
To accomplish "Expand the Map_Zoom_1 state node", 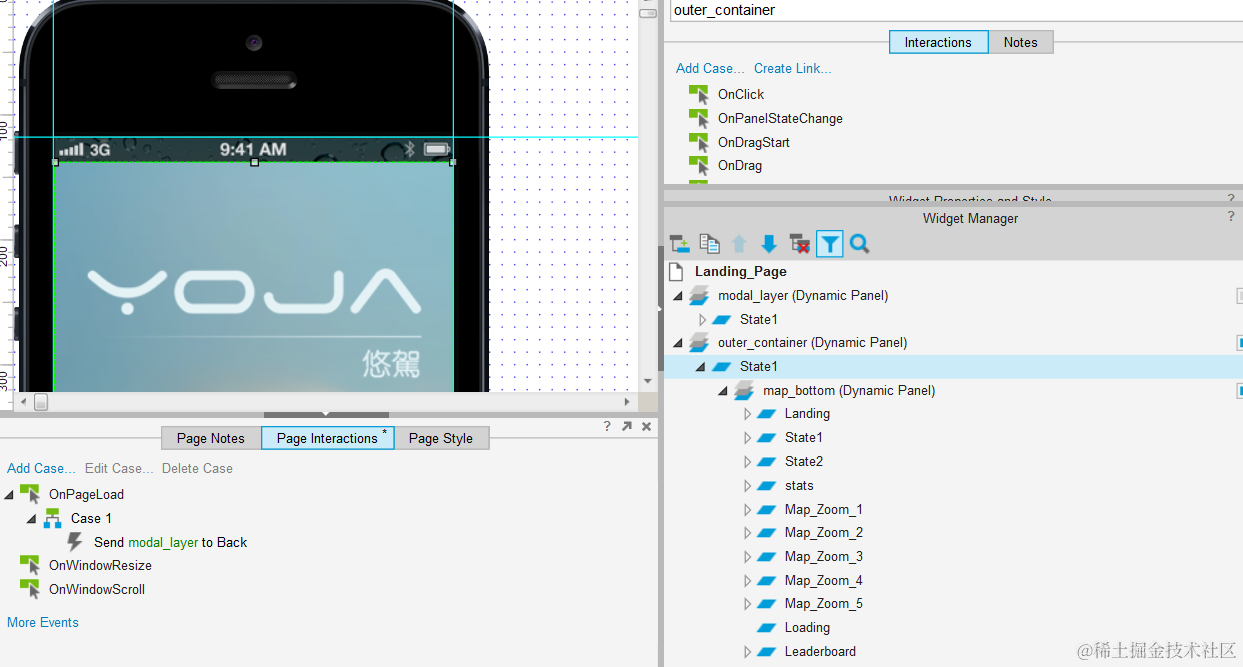I will pyautogui.click(x=747, y=510).
